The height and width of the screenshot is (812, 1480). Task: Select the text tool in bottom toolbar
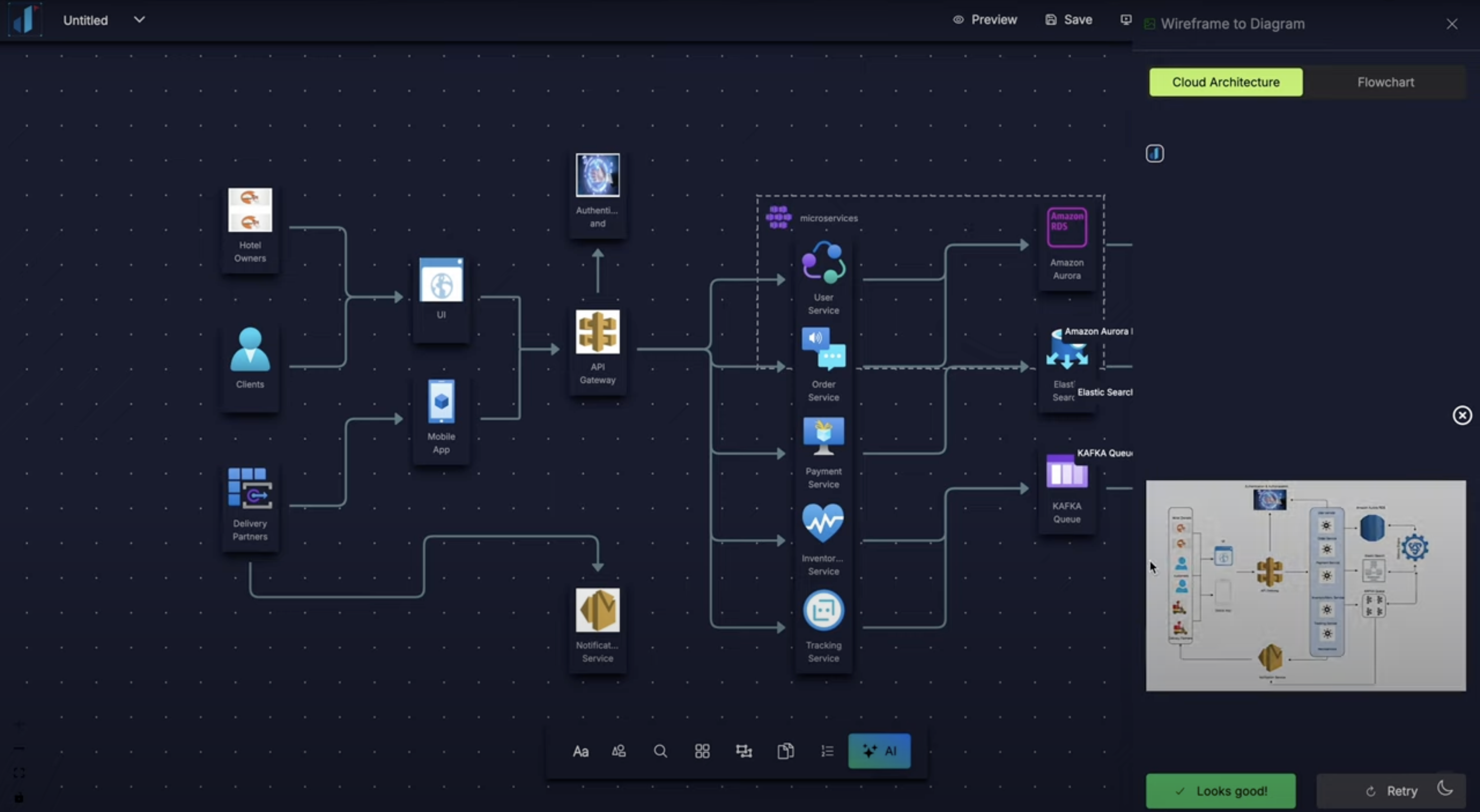580,751
